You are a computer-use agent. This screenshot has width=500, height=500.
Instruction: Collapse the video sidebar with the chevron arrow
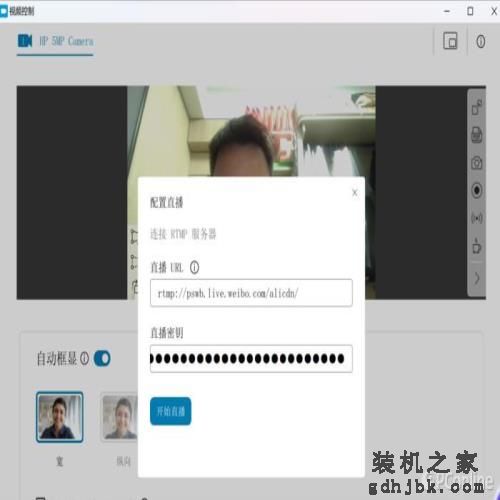[x=477, y=278]
